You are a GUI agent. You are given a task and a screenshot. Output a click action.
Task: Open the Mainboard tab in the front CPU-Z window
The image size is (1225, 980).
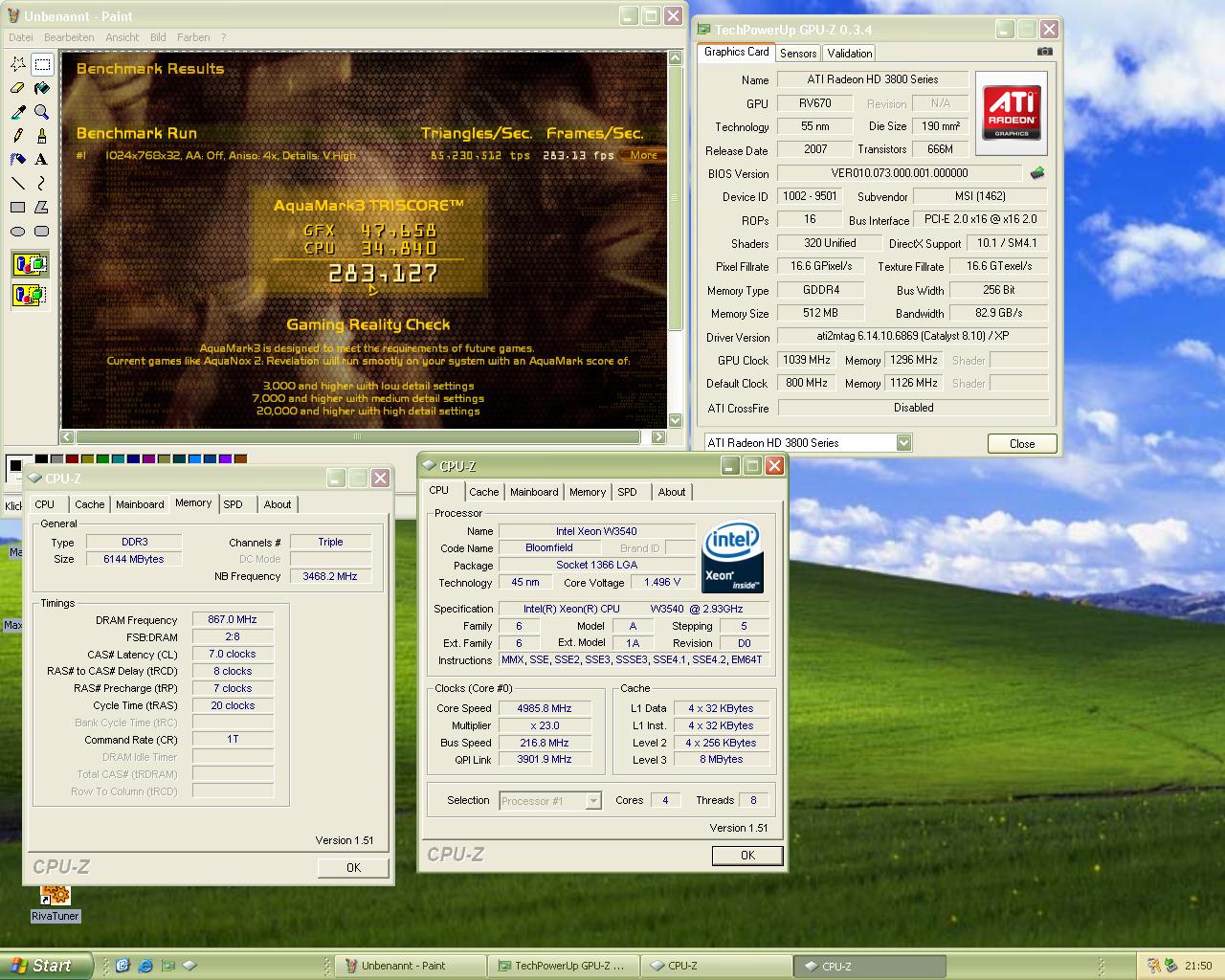(x=534, y=492)
